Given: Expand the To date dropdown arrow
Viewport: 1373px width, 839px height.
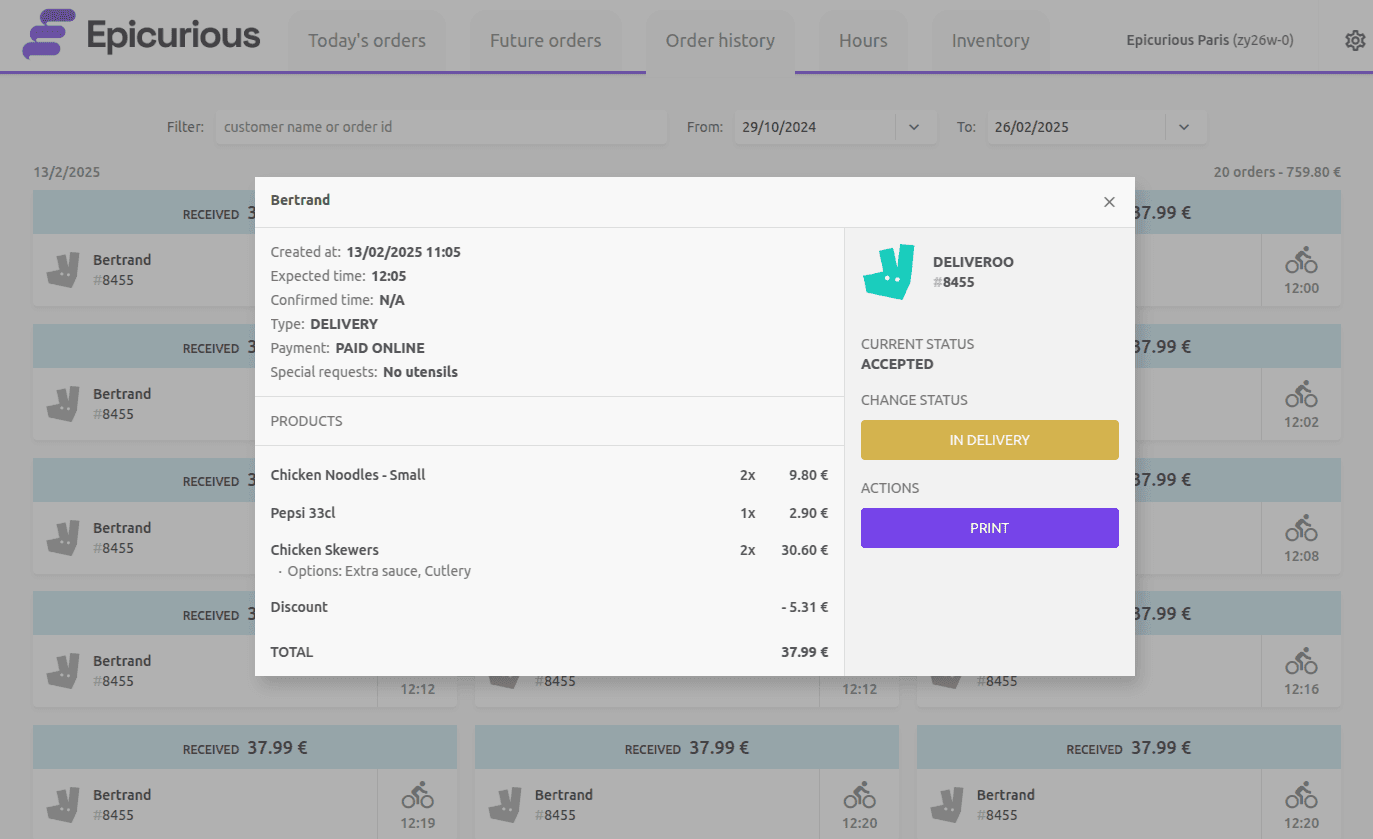Looking at the screenshot, I should 1184,127.
